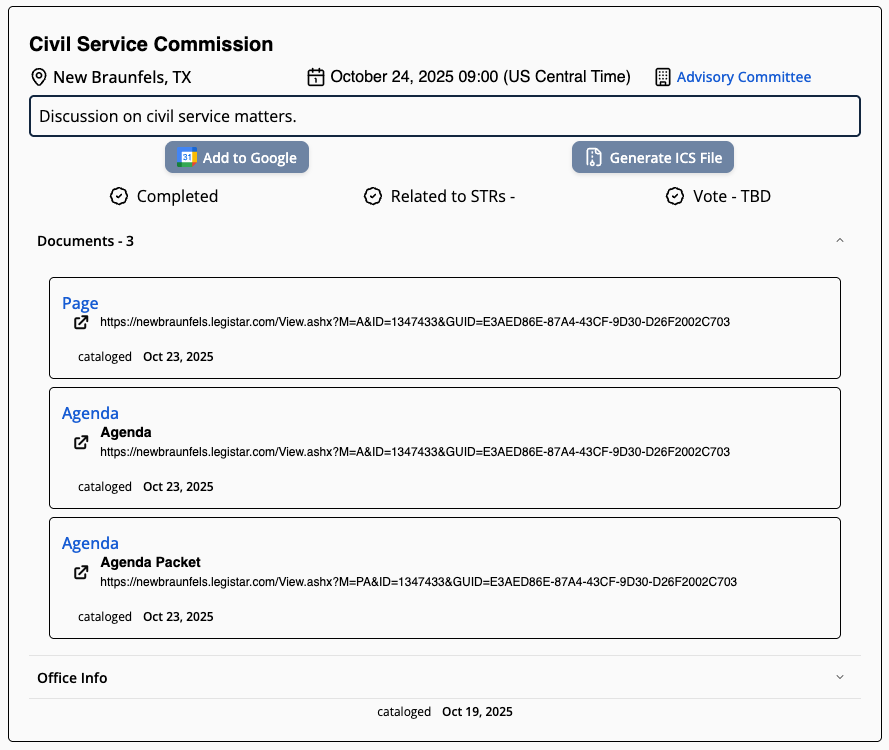Open the Advisory Committee link
Screen dimensions: 889x750
click(x=743, y=77)
